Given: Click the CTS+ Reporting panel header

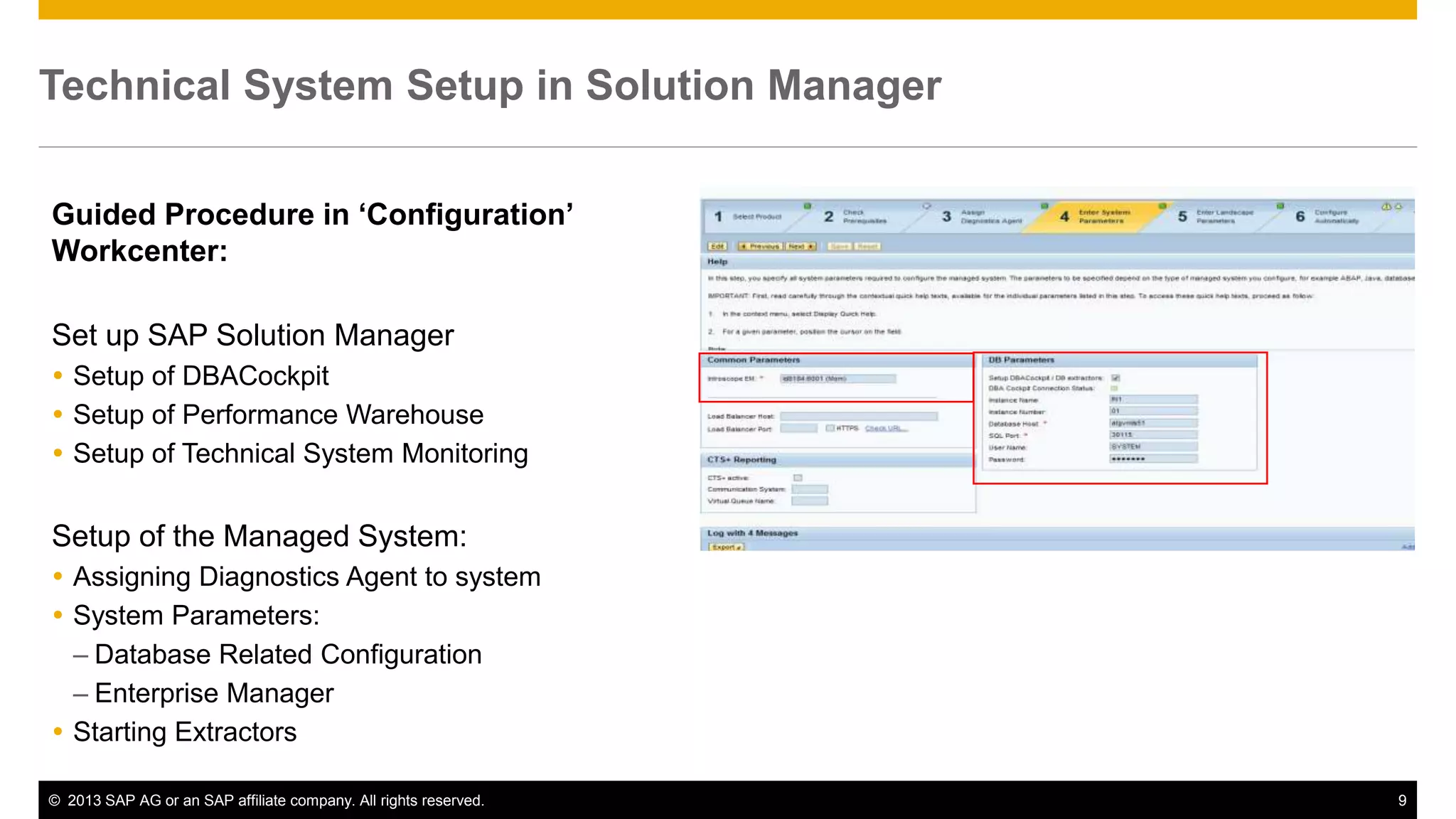Looking at the screenshot, I should [838, 460].
